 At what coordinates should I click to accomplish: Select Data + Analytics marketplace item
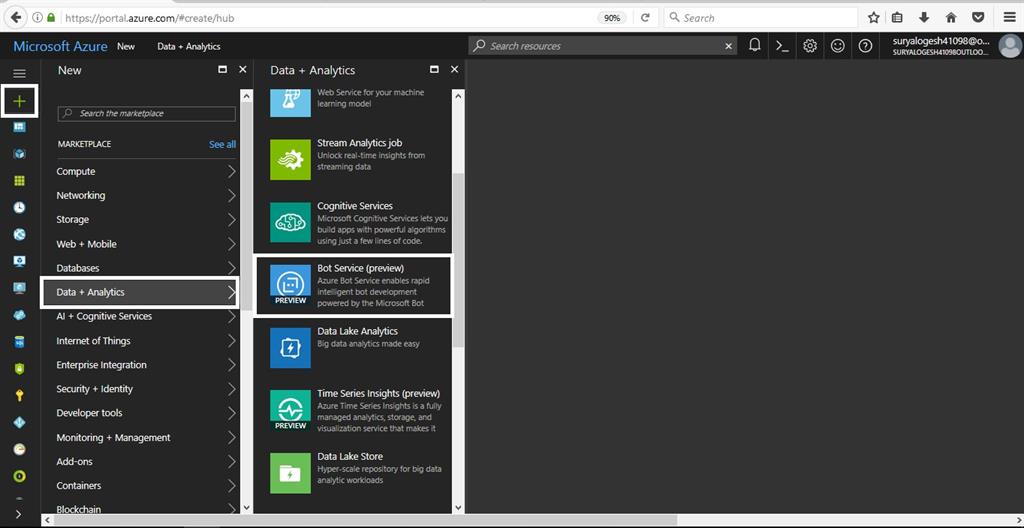tap(140, 292)
